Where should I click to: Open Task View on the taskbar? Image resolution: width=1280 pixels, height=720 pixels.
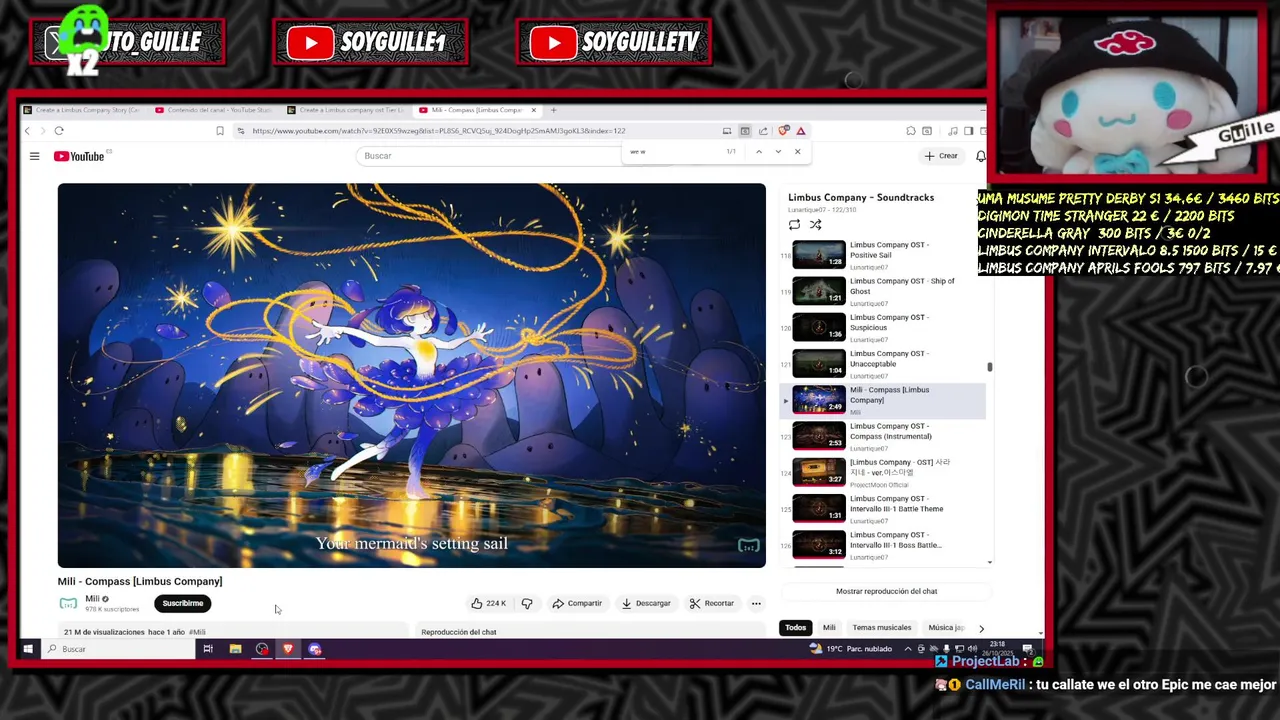tap(208, 649)
